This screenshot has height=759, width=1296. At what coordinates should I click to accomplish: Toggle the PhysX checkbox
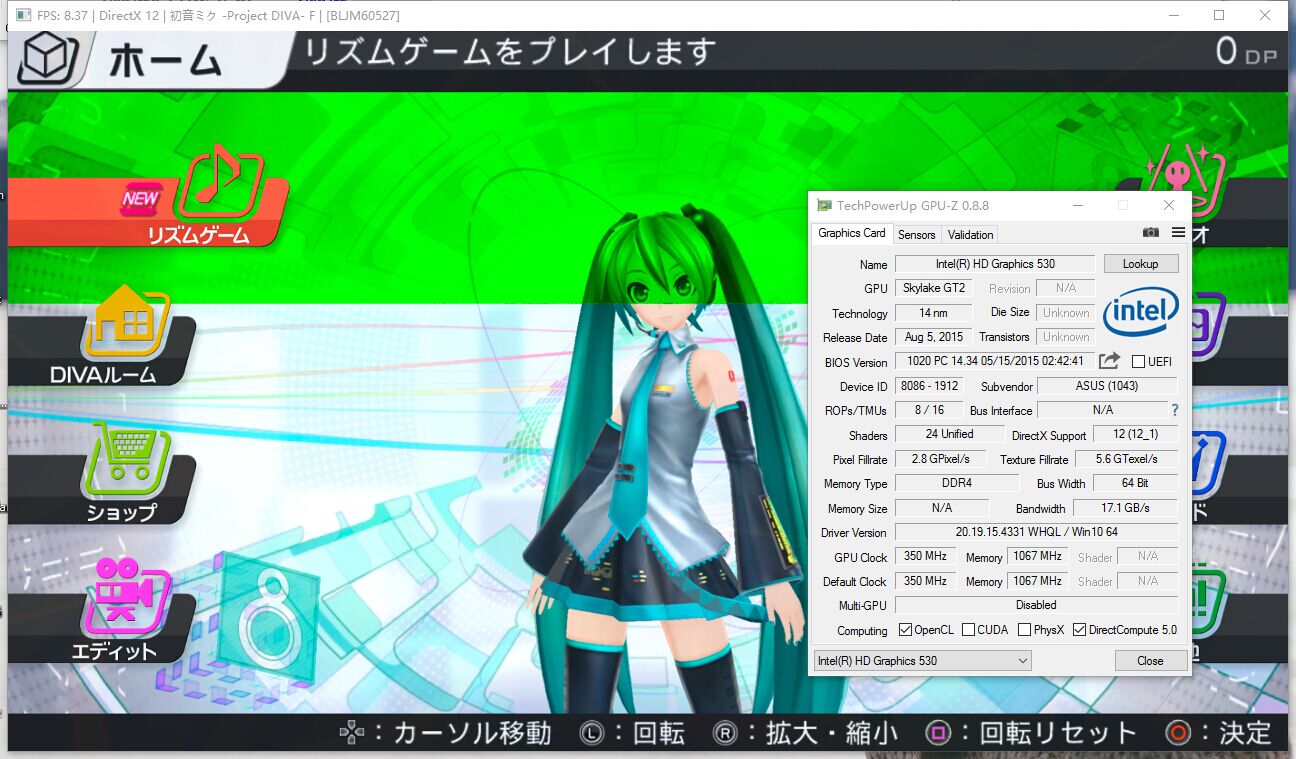1024,630
